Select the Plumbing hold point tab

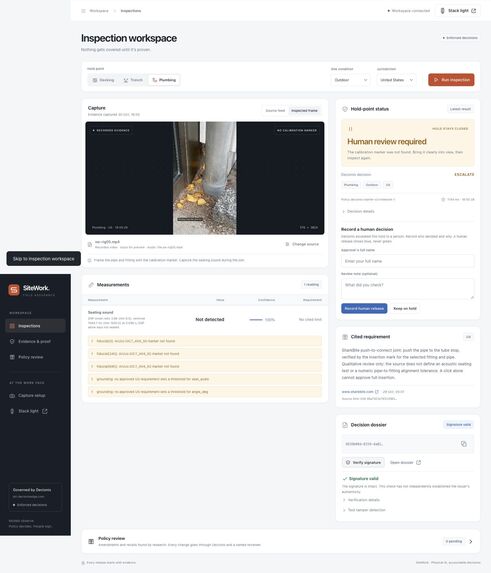pyautogui.click(x=164, y=80)
